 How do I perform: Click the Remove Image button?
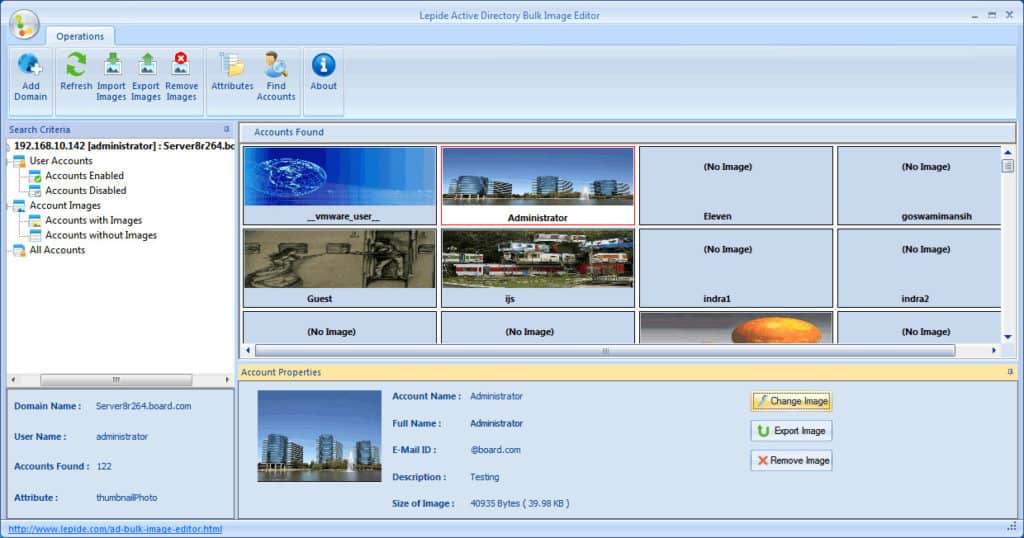(x=791, y=460)
